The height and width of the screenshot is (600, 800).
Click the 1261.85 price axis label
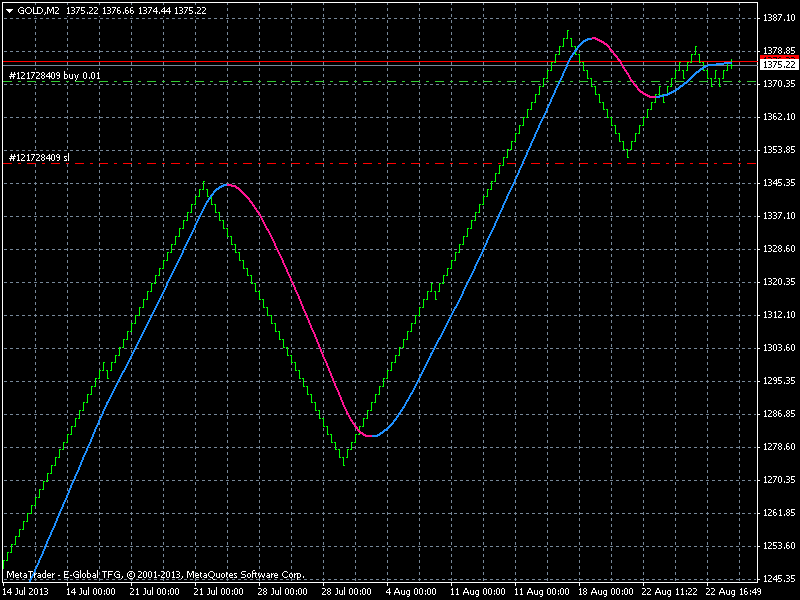click(779, 513)
